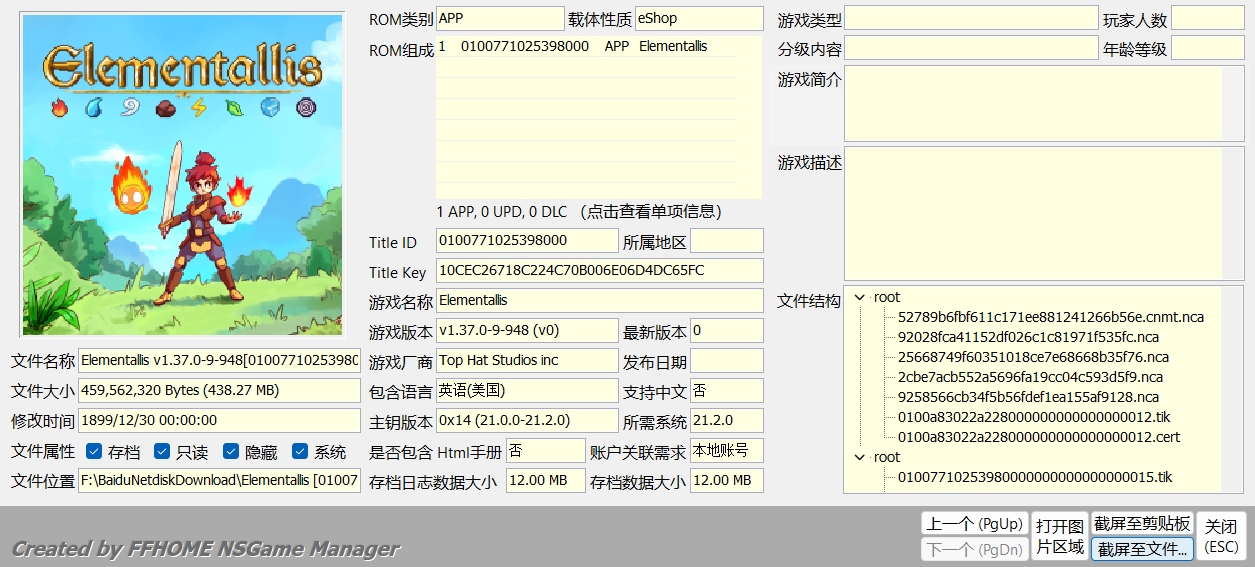1255x567 pixels.
Task: Collapse the first root node in file structure
Action: coord(859,297)
